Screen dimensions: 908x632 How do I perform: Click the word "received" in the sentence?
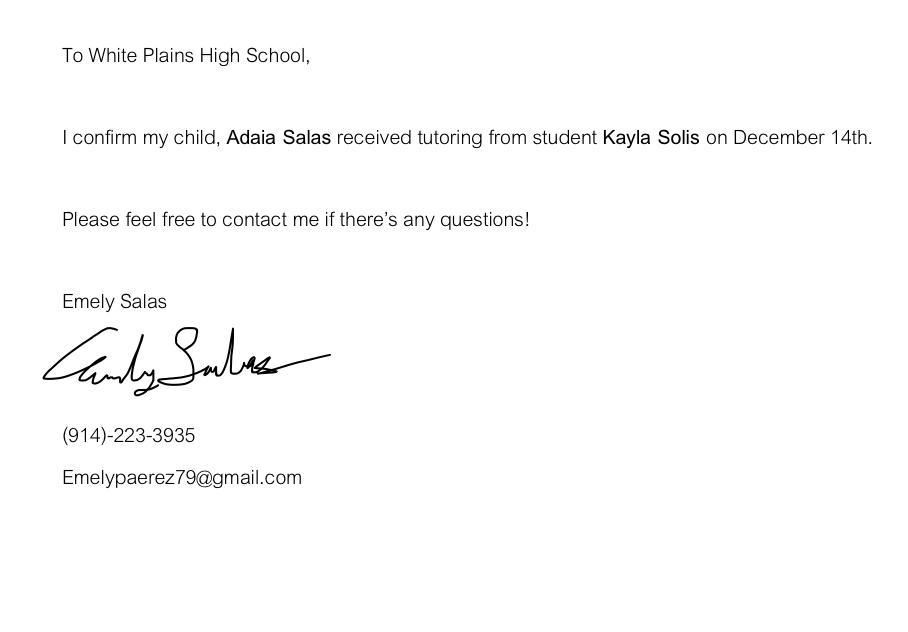pyautogui.click(x=373, y=138)
